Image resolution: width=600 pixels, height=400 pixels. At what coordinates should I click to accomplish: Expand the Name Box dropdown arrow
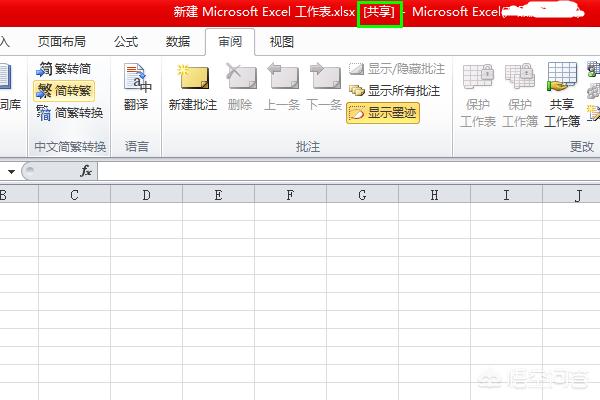point(10,171)
